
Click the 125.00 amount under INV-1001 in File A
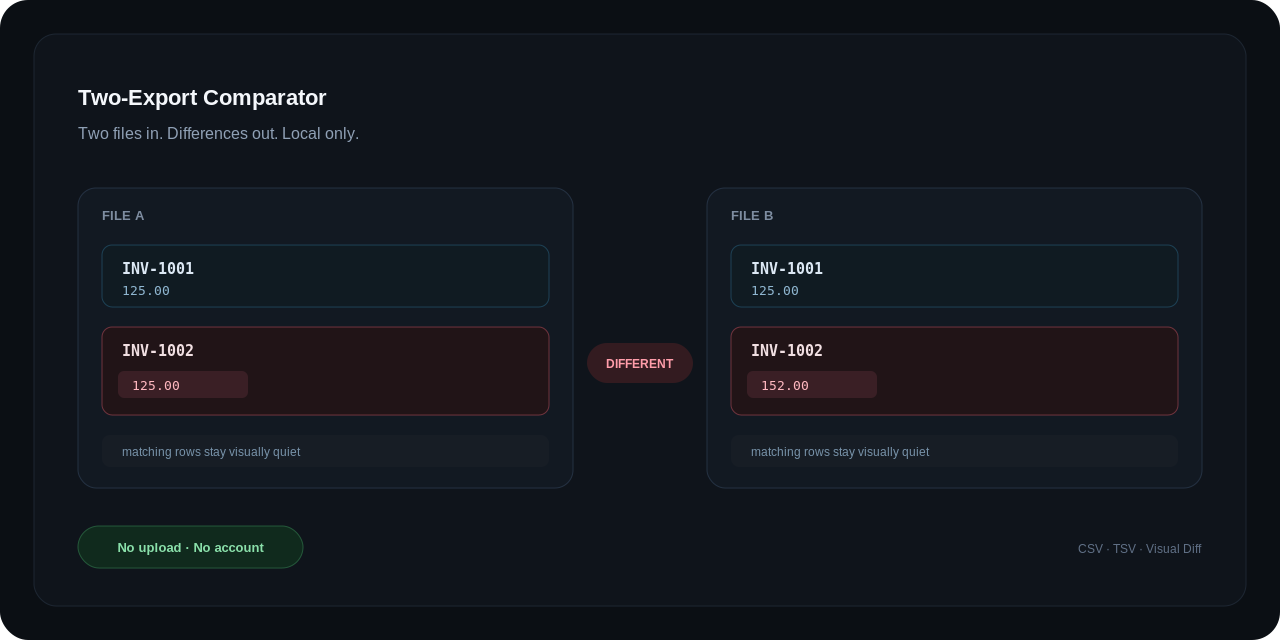[146, 291]
